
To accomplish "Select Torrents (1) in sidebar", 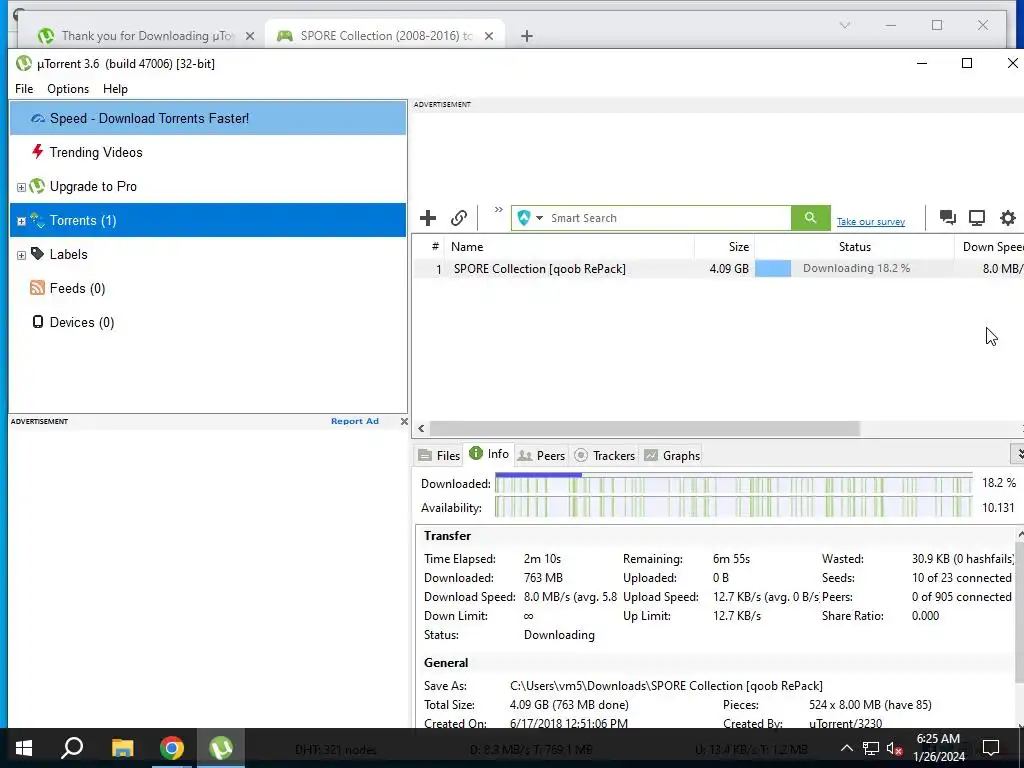I will click(x=208, y=220).
